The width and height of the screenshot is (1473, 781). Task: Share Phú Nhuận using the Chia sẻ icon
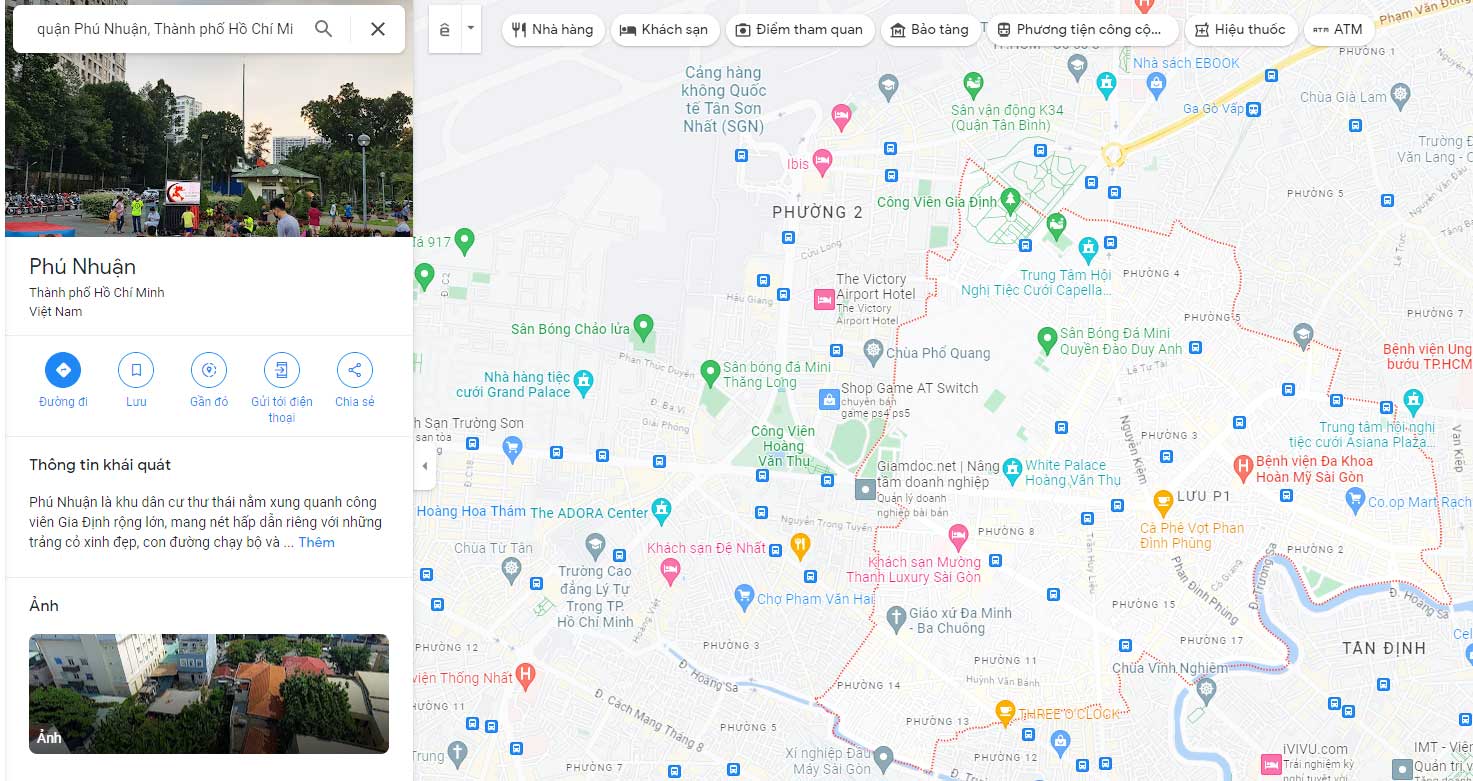coord(354,370)
